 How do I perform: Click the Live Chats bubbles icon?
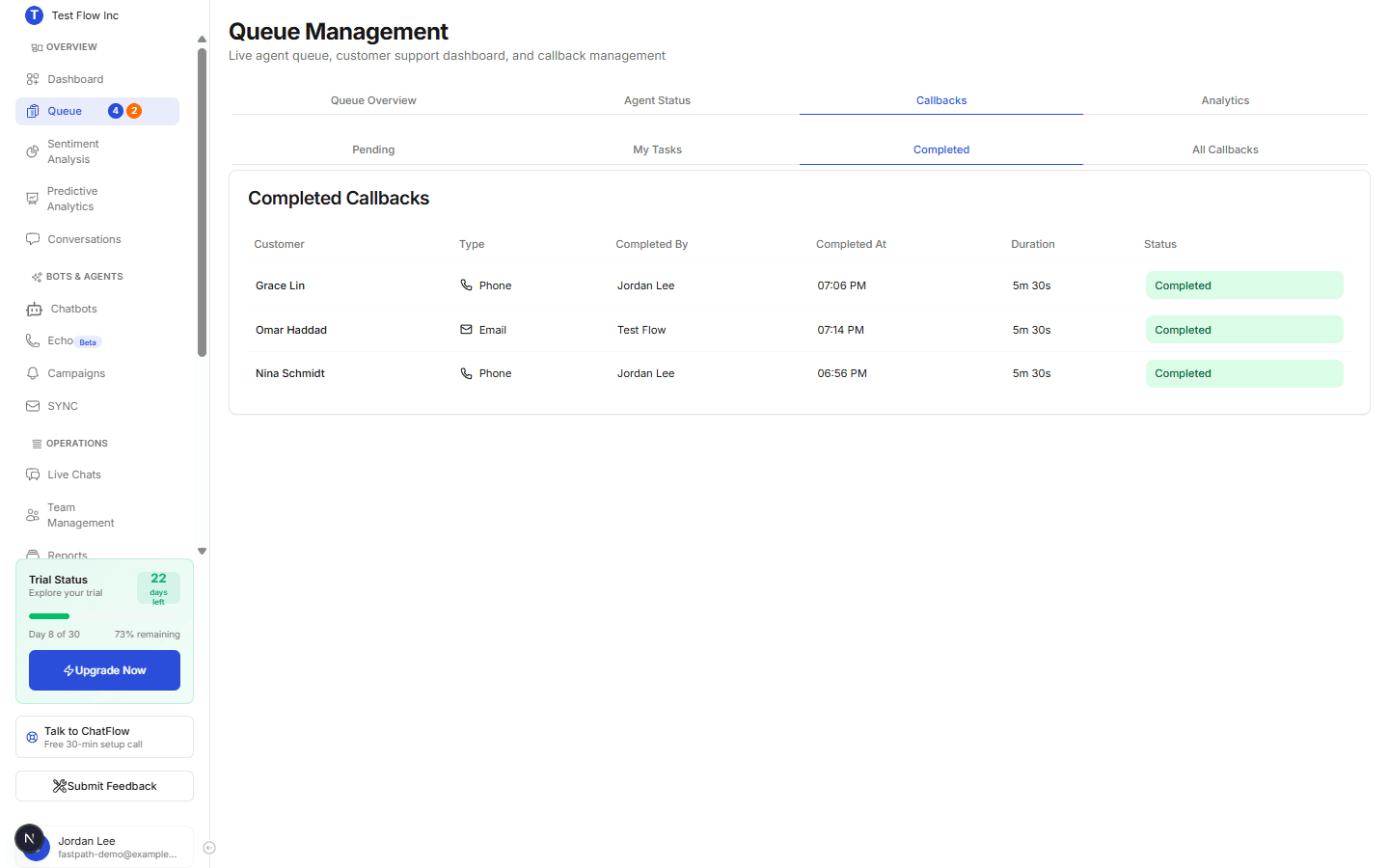[33, 475]
